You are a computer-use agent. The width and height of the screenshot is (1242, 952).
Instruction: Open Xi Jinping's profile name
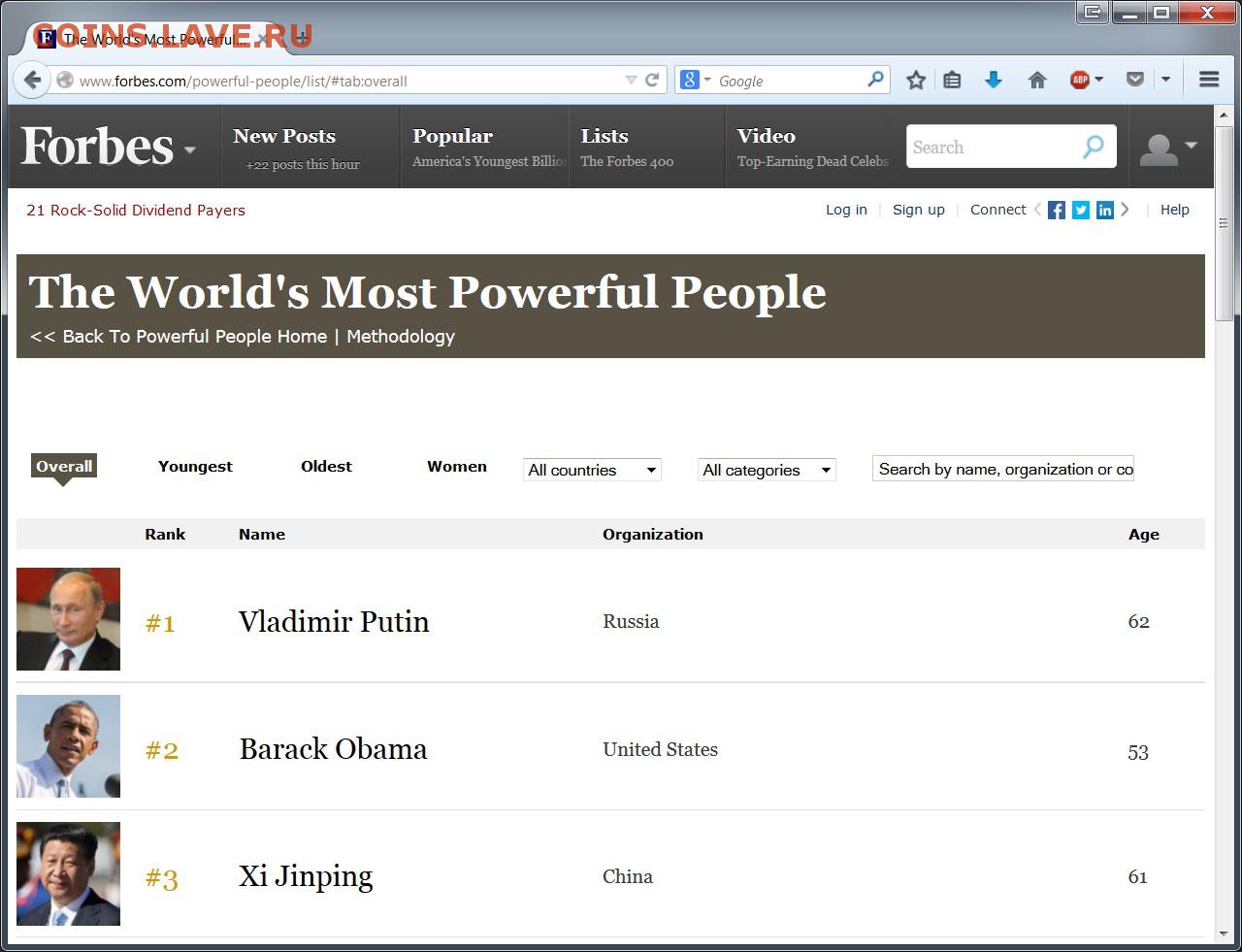(x=306, y=876)
